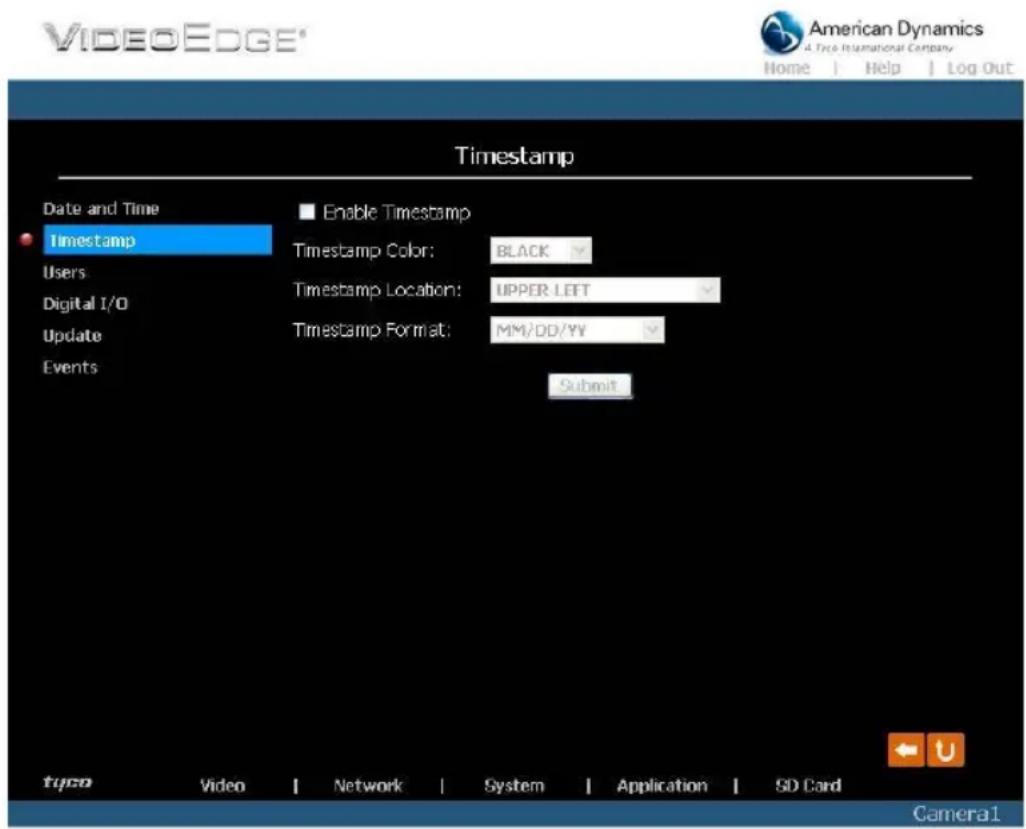Click the Timestamp Color label
The image size is (1026, 829).
click(364, 251)
